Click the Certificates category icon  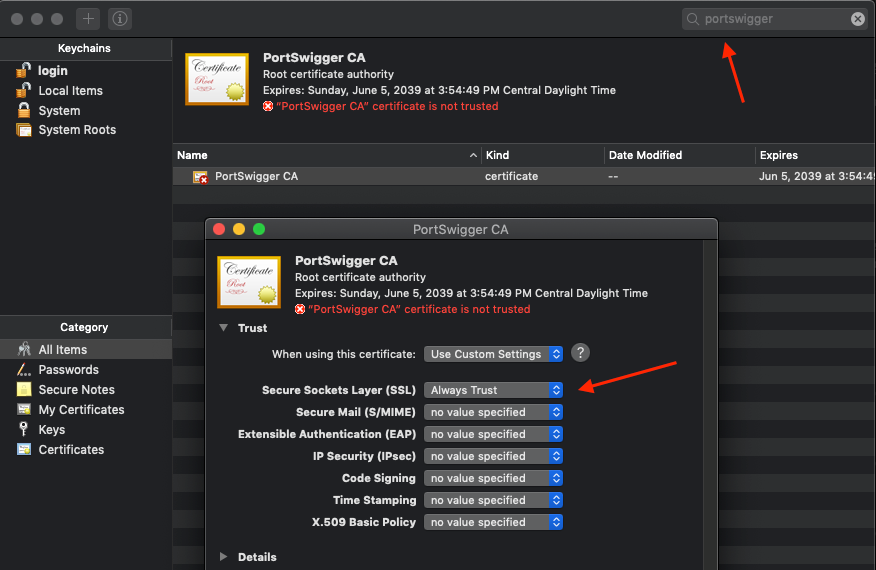[x=24, y=449]
